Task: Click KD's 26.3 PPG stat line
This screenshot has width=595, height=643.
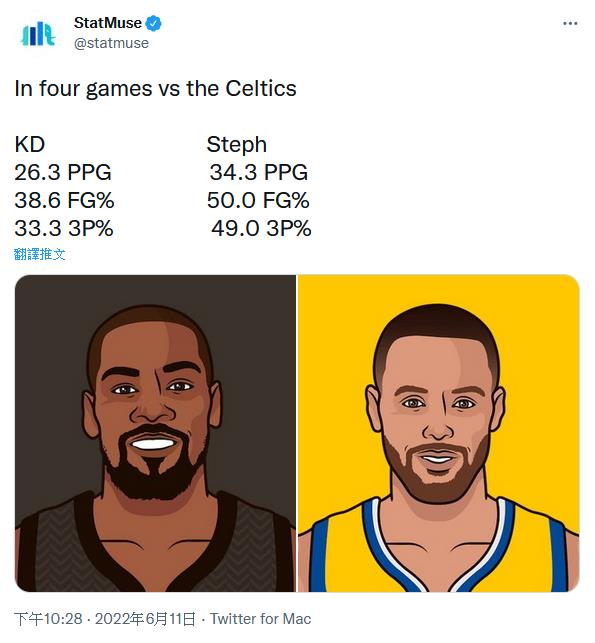Action: (63, 172)
